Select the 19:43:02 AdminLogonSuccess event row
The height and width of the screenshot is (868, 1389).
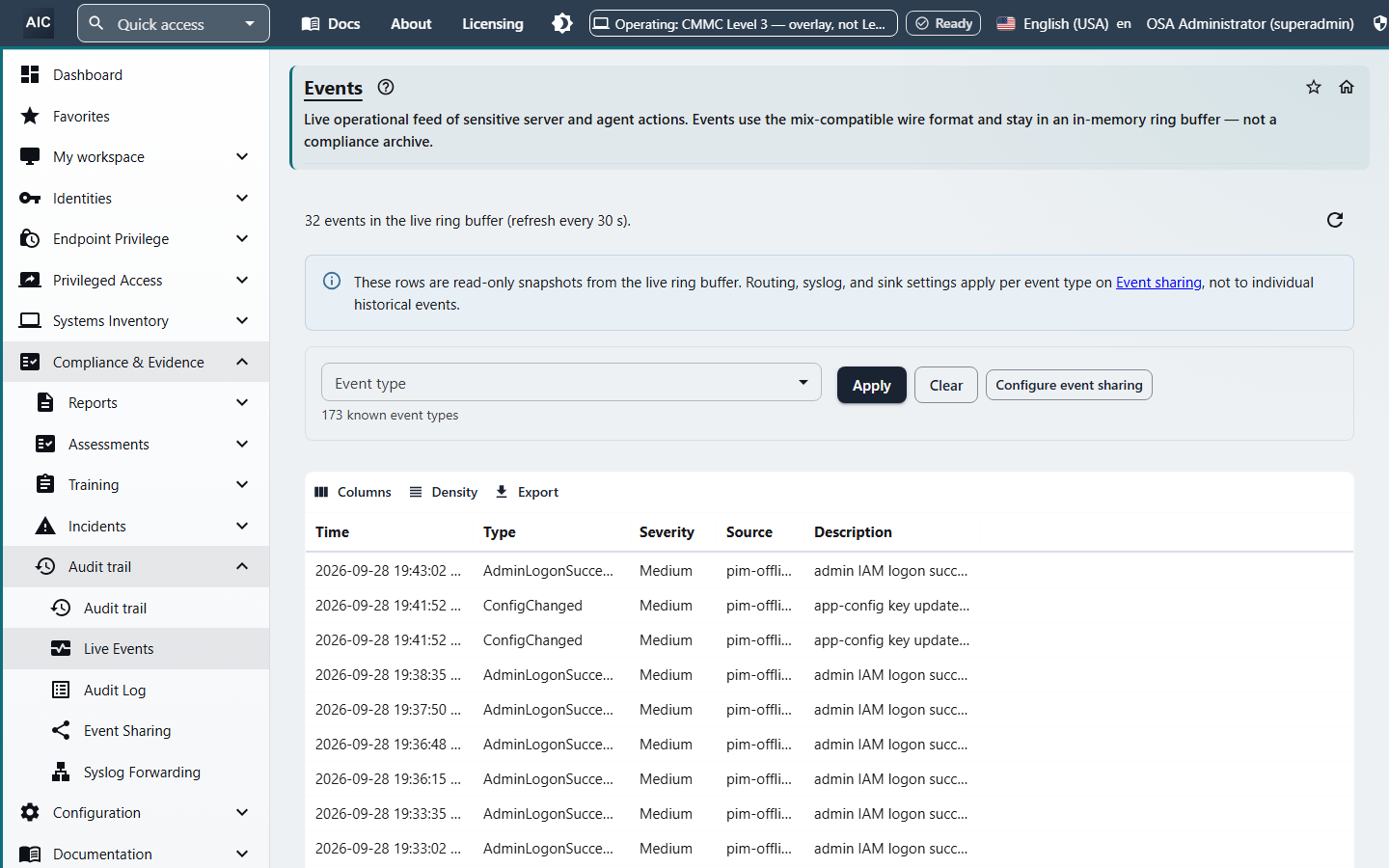pos(830,570)
